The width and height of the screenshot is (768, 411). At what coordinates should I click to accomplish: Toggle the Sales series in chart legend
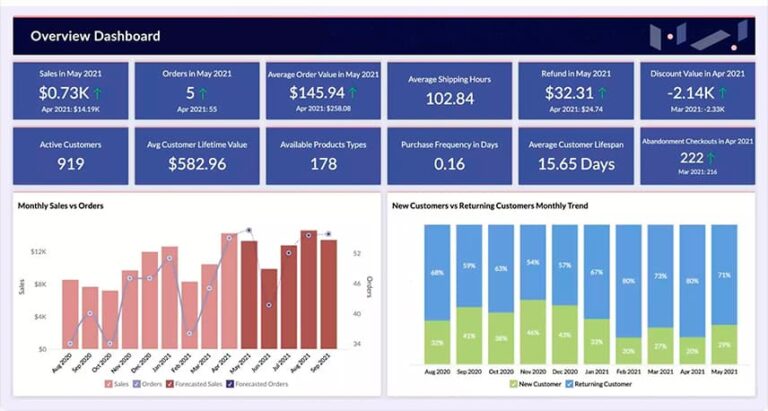click(116, 383)
